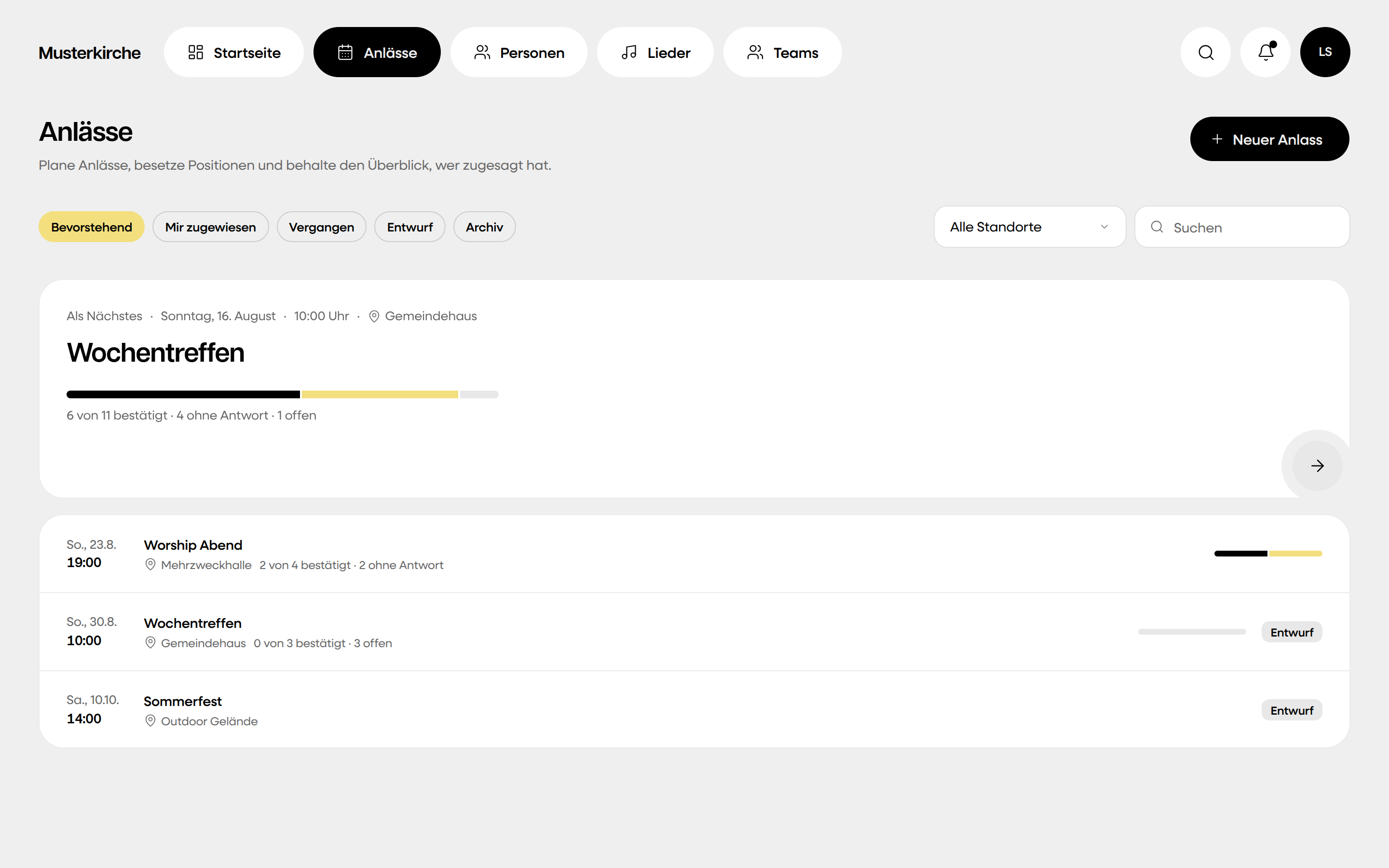This screenshot has height=868, width=1389.
Task: Click the Worship Abend progress bar
Action: (1268, 554)
